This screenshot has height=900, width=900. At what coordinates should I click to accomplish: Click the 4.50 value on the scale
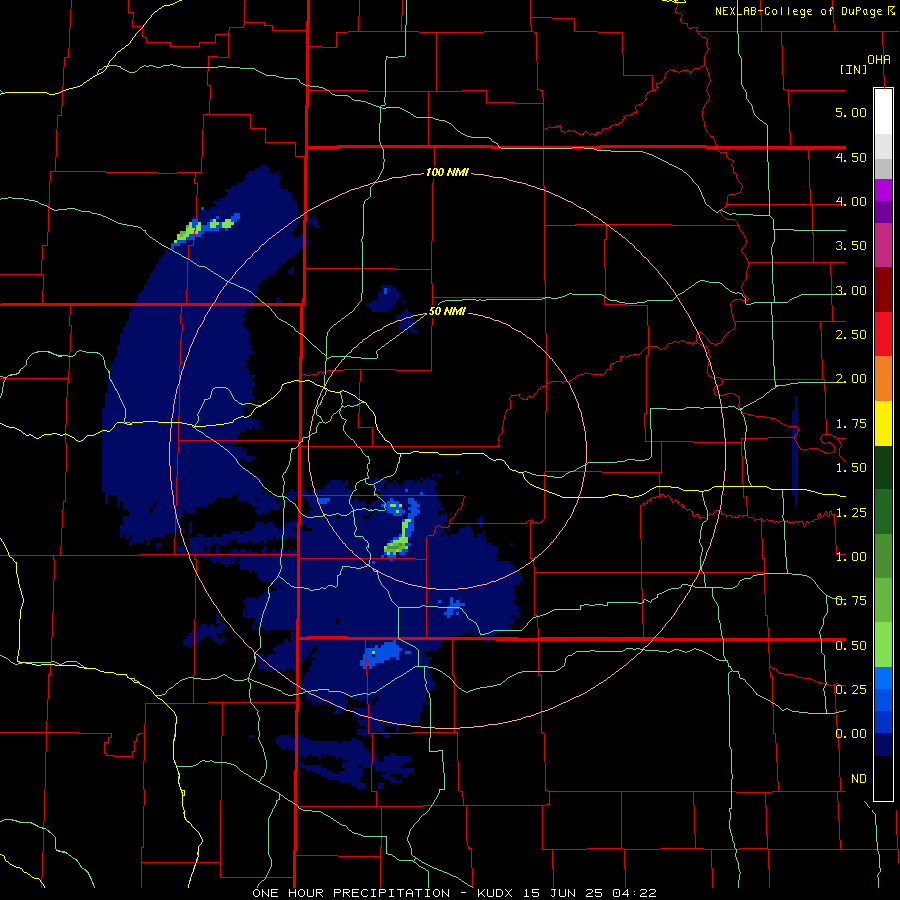pyautogui.click(x=851, y=157)
